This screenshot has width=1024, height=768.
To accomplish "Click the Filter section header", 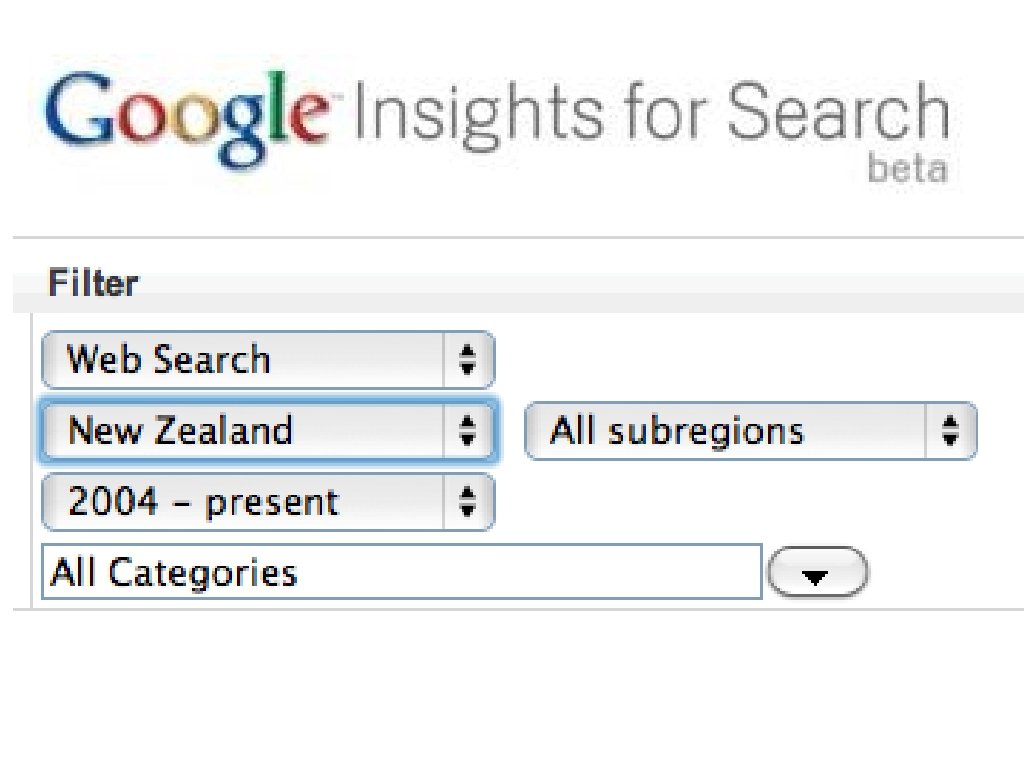I will coord(94,284).
